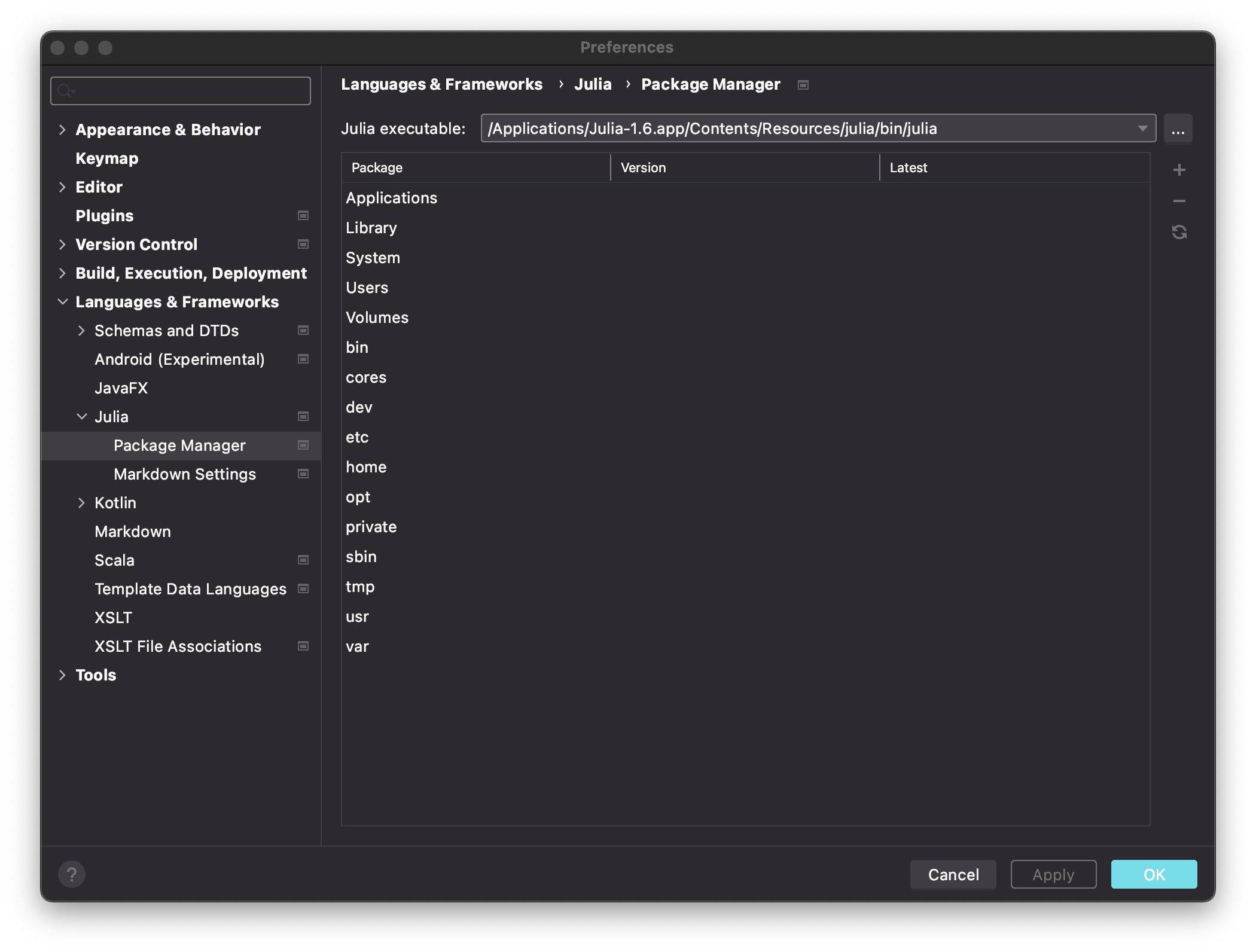Remove a package using the minus icon

(x=1179, y=201)
